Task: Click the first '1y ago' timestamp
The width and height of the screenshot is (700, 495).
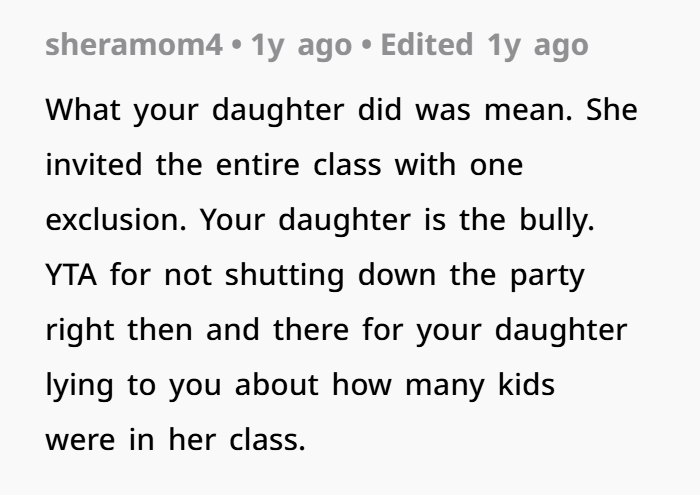Action: click(301, 46)
